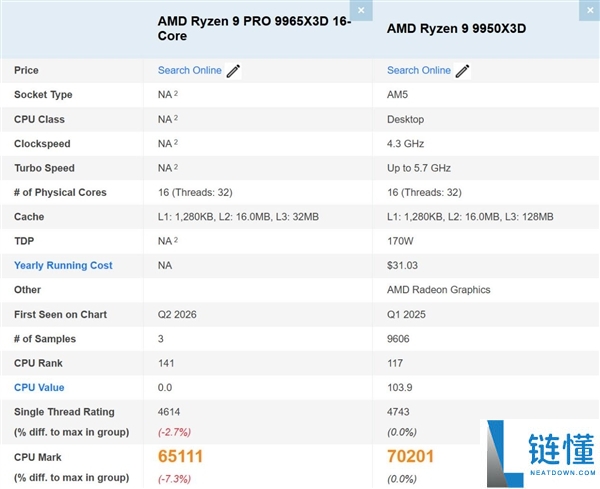Click the Q1 2025 first seen value
The height and width of the screenshot is (489, 600).
click(406, 315)
